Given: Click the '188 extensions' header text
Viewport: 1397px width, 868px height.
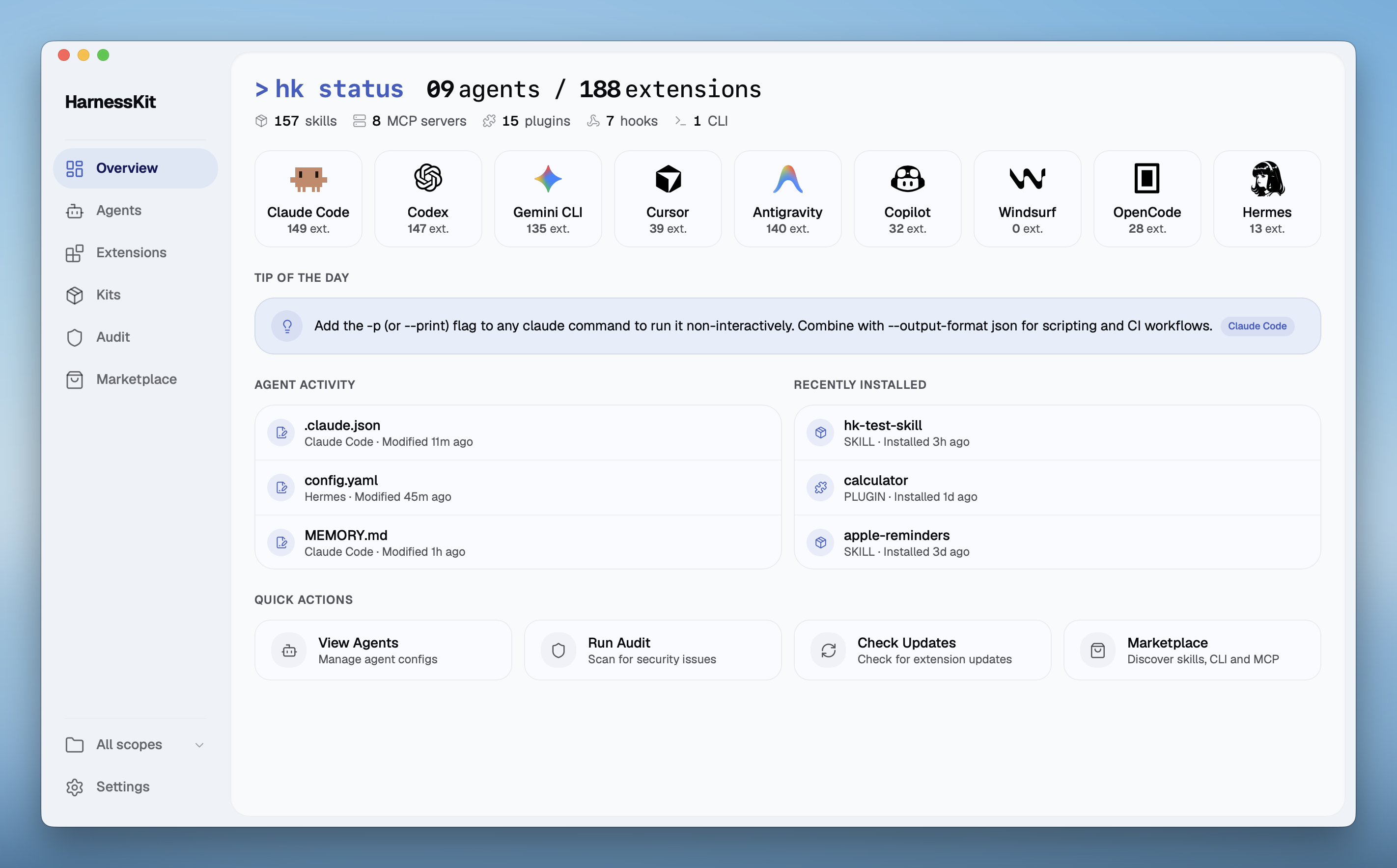Looking at the screenshot, I should click(x=670, y=89).
